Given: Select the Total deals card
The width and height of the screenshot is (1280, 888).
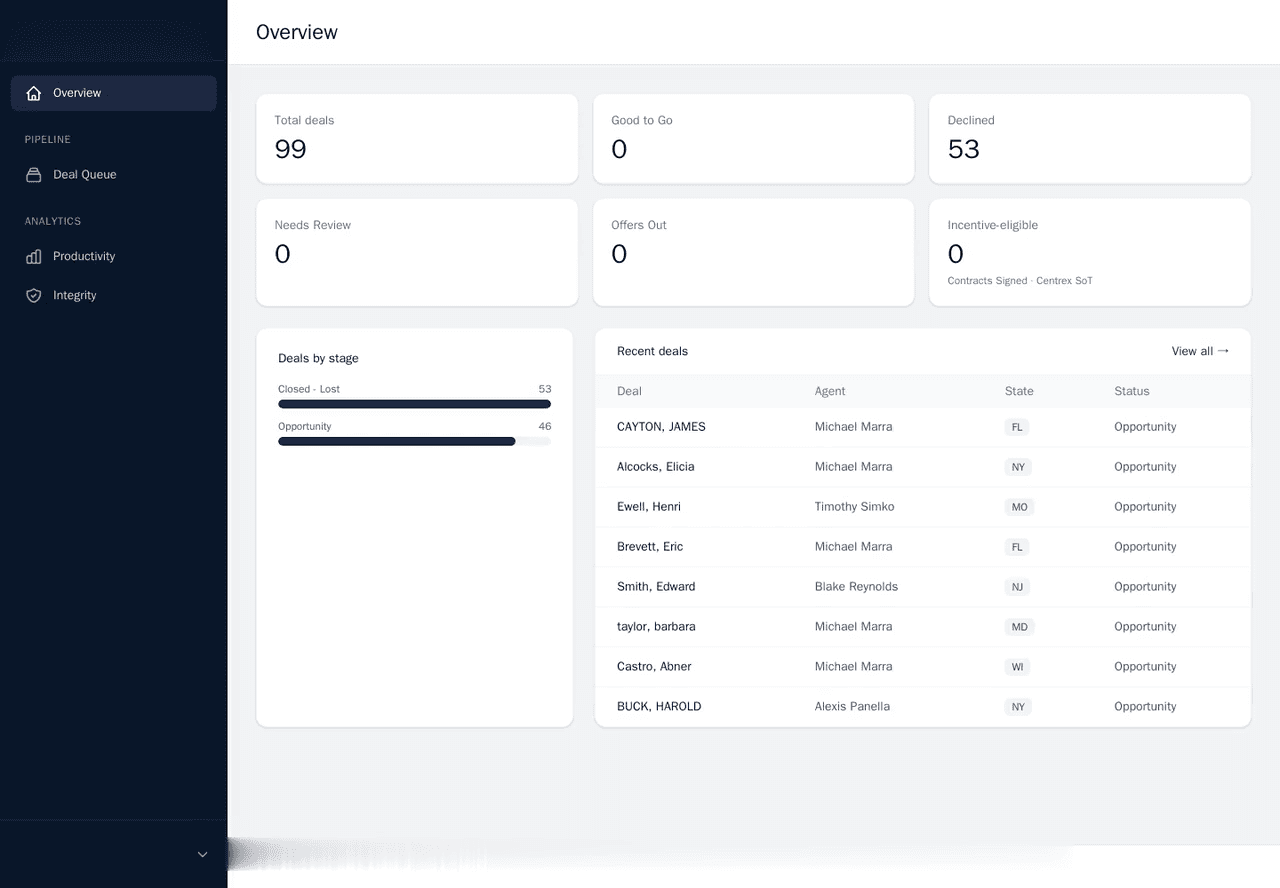Looking at the screenshot, I should pos(417,139).
